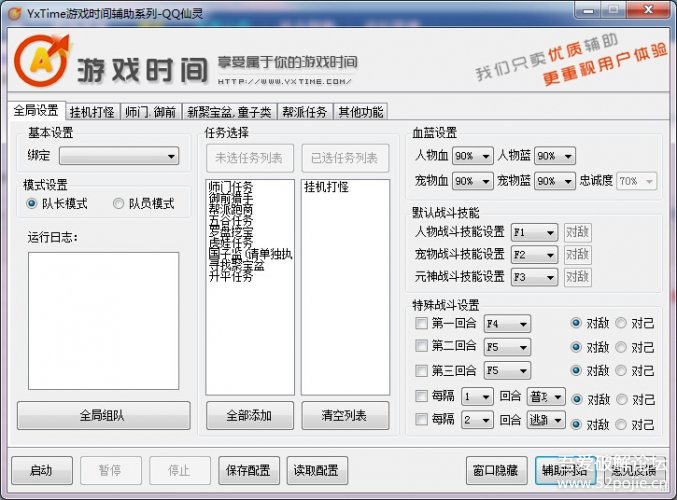Select 五台任务 in the task list
Screen dimensions: 677x500
[231, 220]
